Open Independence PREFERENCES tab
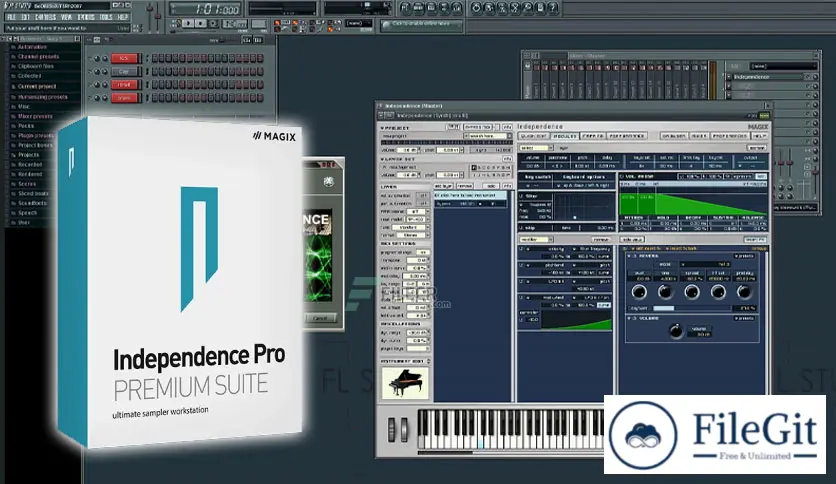The width and height of the screenshot is (836, 484). click(x=730, y=136)
